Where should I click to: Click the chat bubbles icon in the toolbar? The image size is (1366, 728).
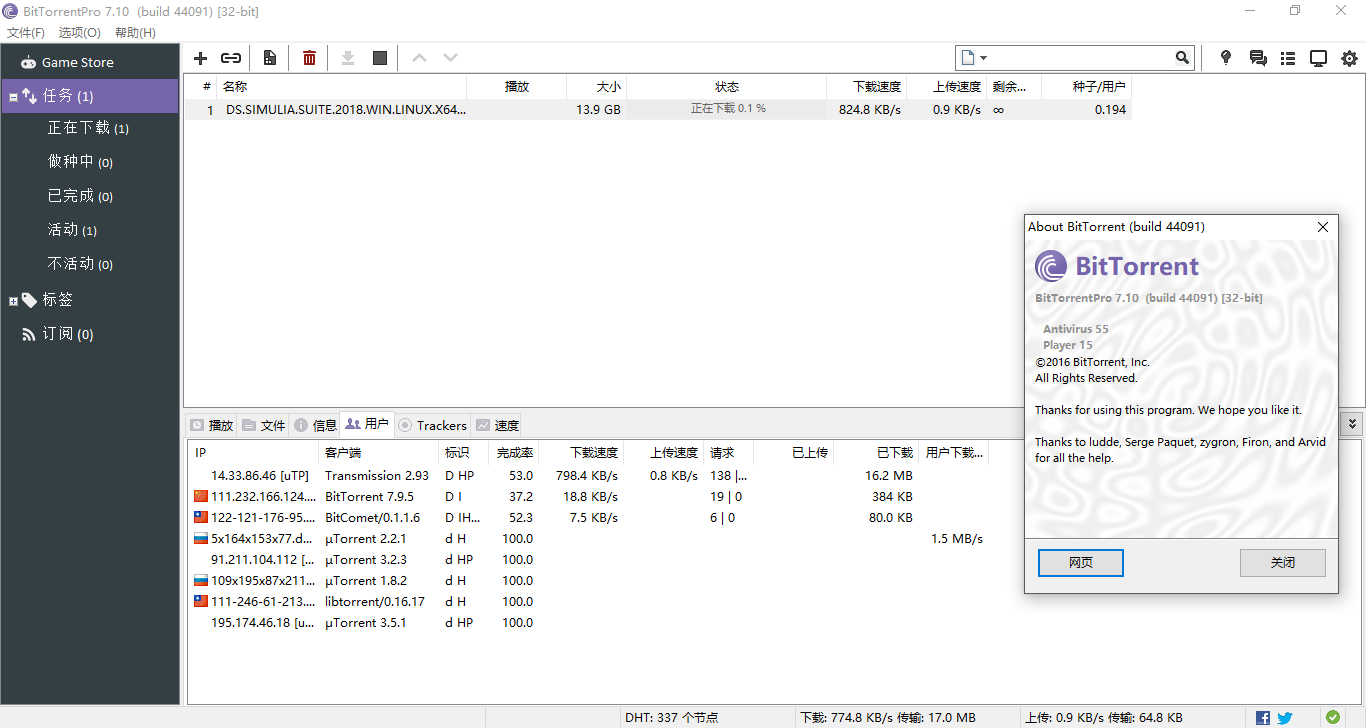[x=1258, y=58]
